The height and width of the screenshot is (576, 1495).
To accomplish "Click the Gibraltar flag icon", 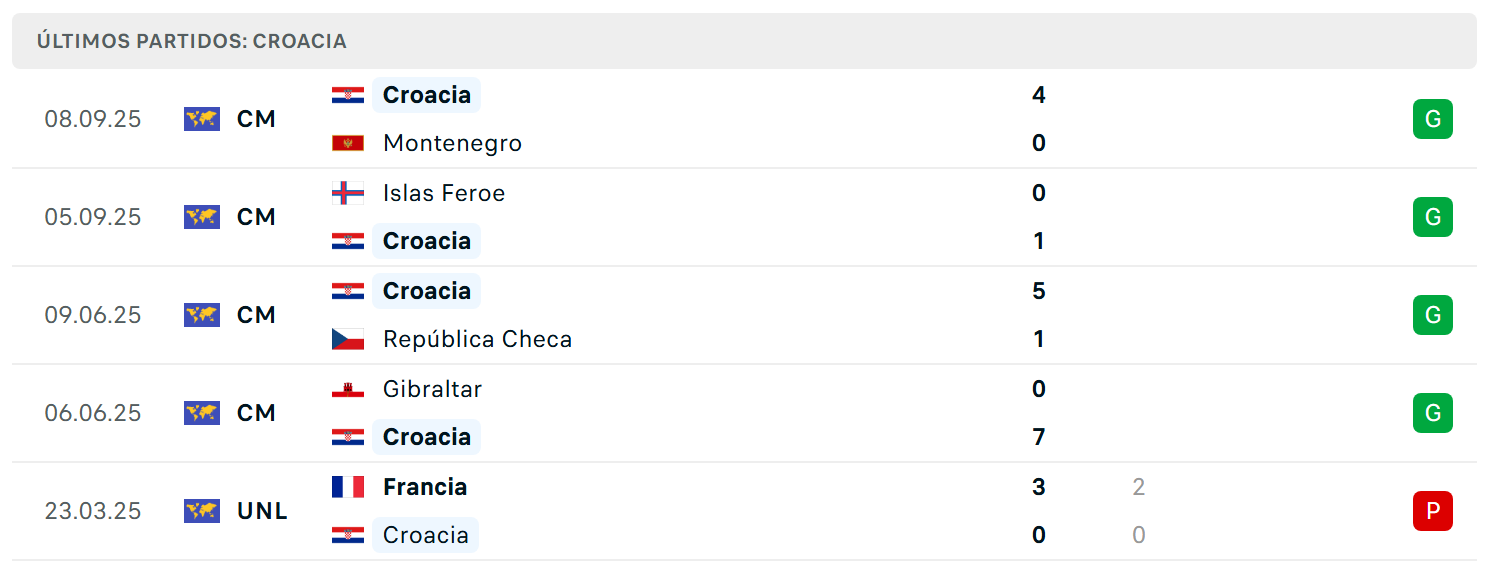I will 348,389.
